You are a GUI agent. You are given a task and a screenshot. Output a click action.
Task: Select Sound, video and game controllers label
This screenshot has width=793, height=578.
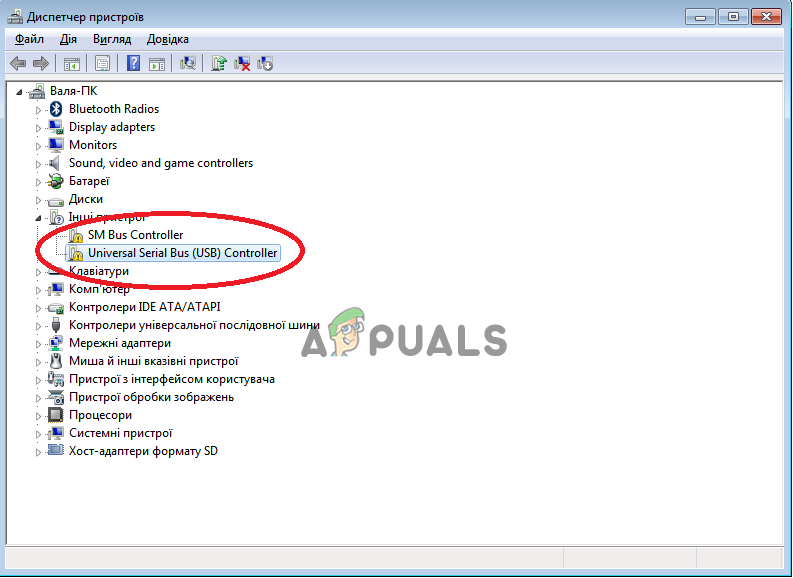(161, 163)
